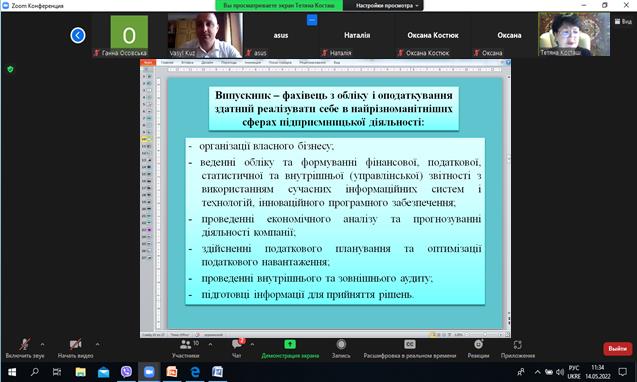This screenshot has width=637, height=382.
Task: Unmute microphone with Включить звук icon
Action: point(25,345)
